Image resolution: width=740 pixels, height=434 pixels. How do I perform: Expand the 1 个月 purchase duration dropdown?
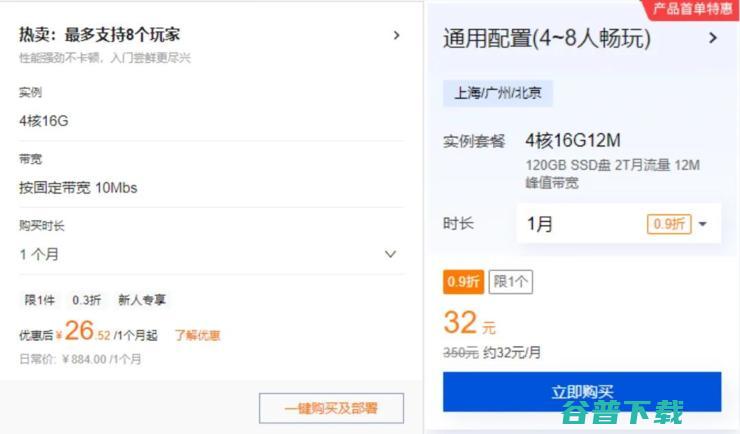(x=390, y=254)
